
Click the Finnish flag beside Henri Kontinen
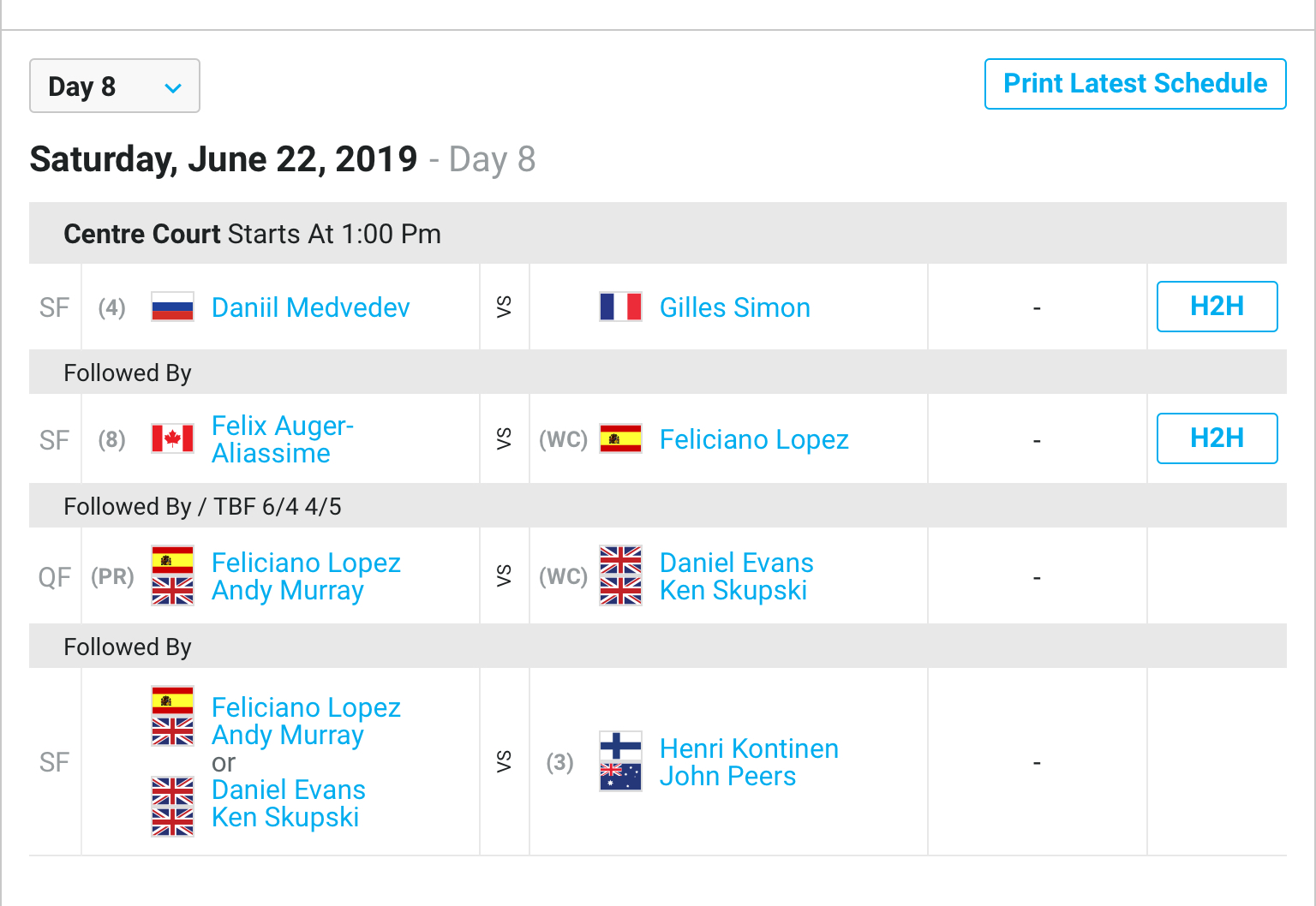[x=620, y=747]
